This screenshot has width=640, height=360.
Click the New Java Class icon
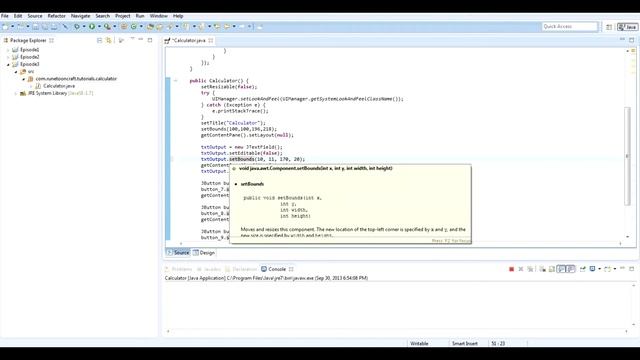pyautogui.click(x=133, y=27)
